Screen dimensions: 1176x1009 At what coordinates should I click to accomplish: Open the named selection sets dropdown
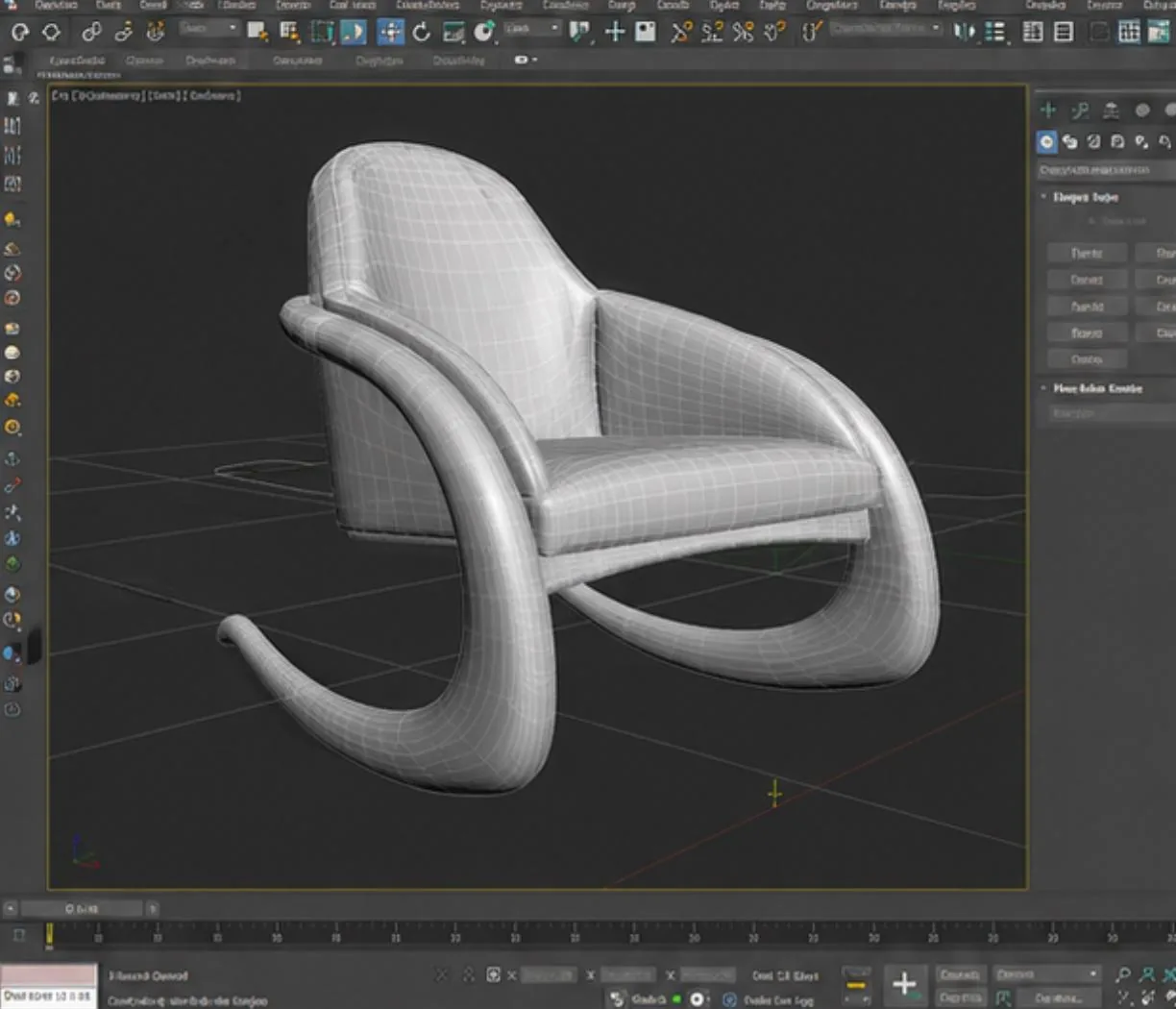click(x=885, y=29)
